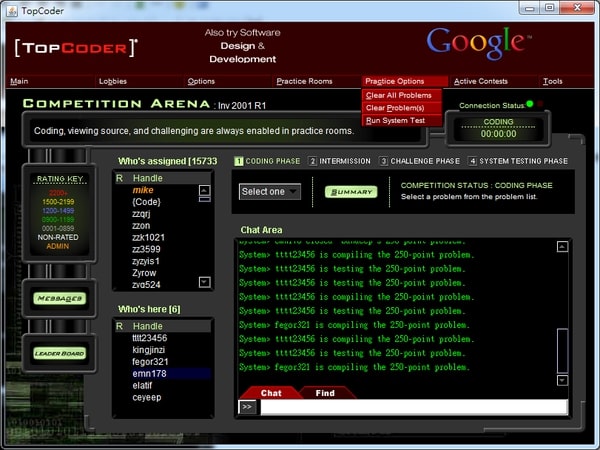
Task: Switch to the Chat tab
Action: (x=271, y=393)
